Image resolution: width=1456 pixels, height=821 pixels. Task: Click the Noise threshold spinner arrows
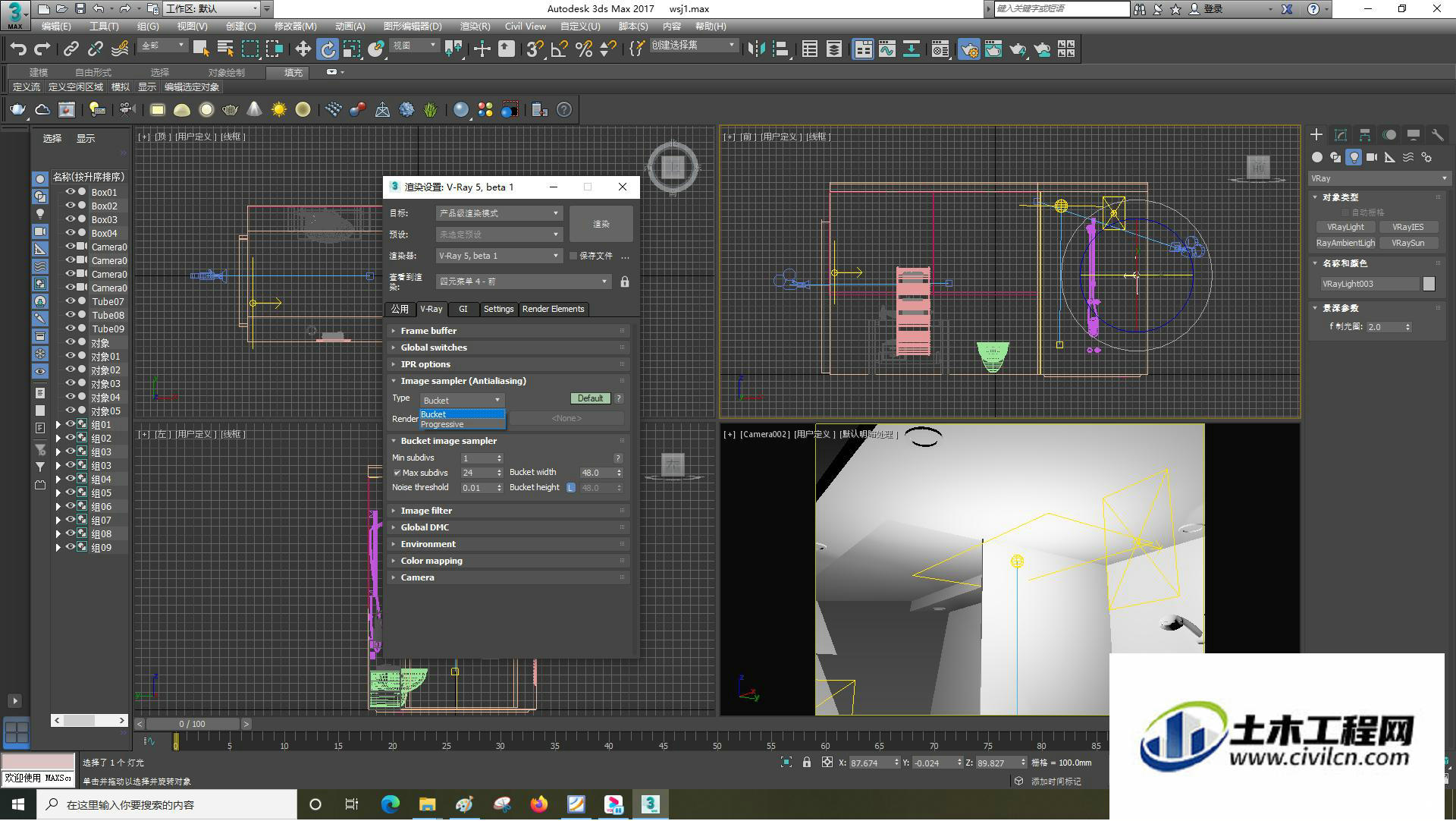tap(499, 488)
